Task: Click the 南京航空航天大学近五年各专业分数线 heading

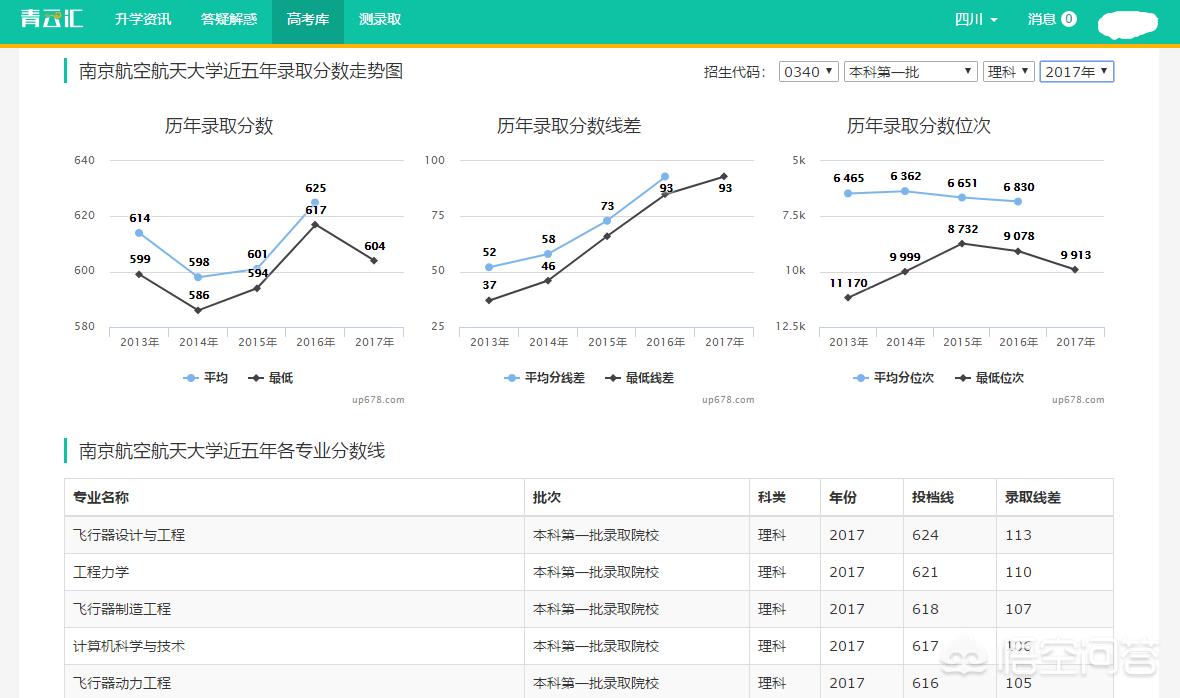Action: tap(232, 451)
